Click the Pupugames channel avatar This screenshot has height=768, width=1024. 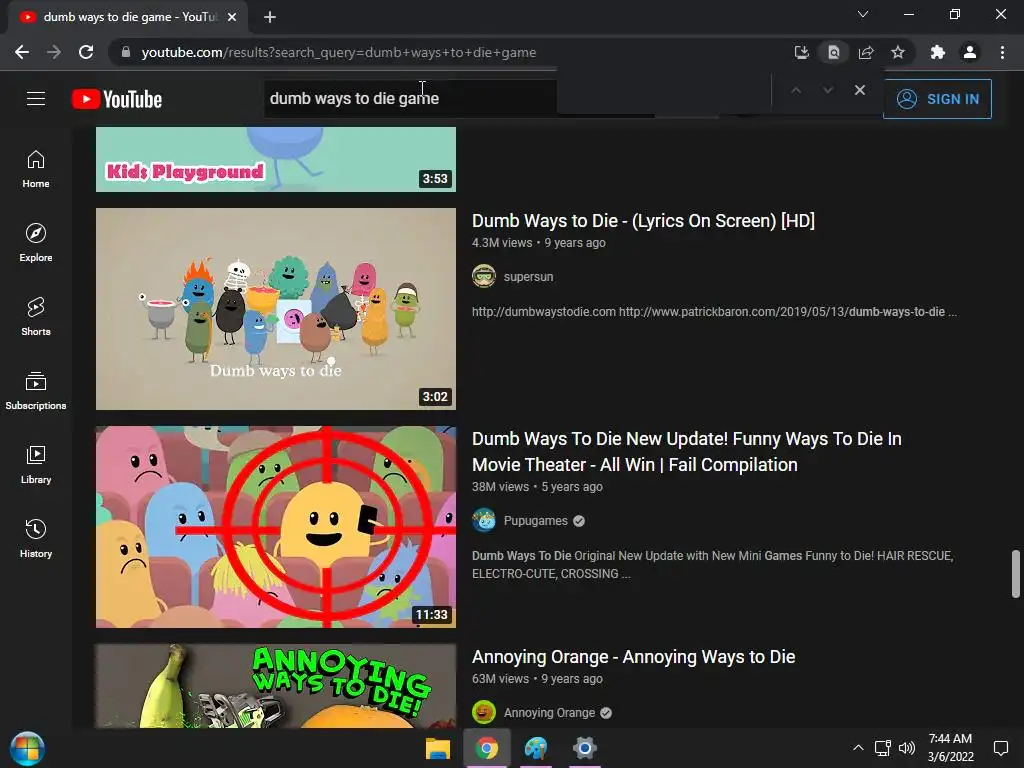(x=484, y=520)
